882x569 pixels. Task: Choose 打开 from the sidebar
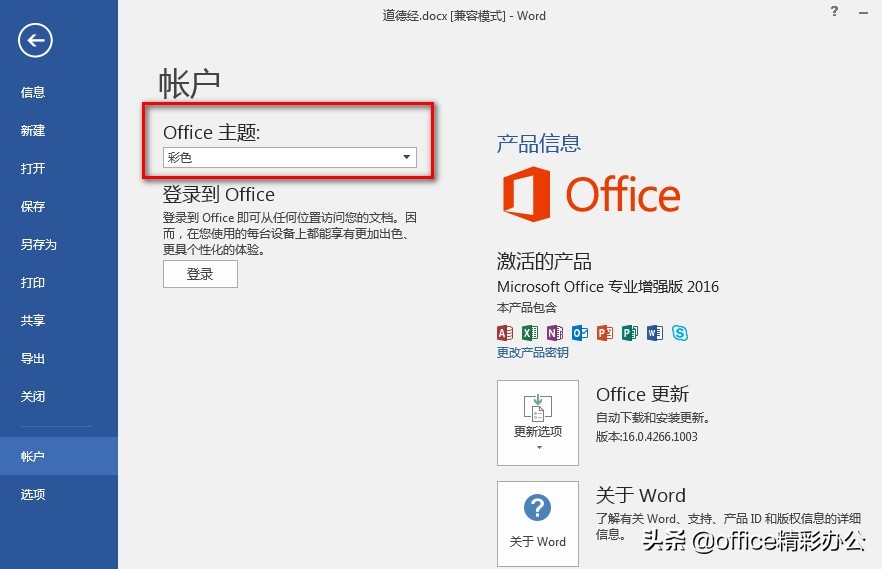coord(33,168)
